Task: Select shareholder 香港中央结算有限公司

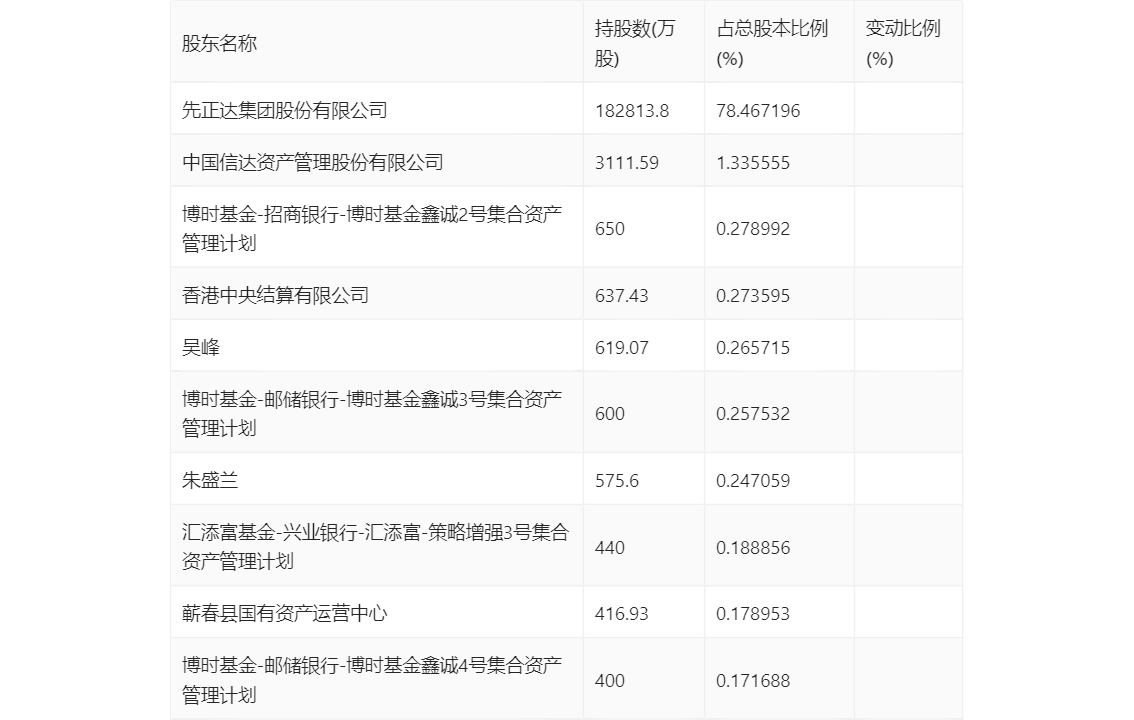Action: point(275,296)
